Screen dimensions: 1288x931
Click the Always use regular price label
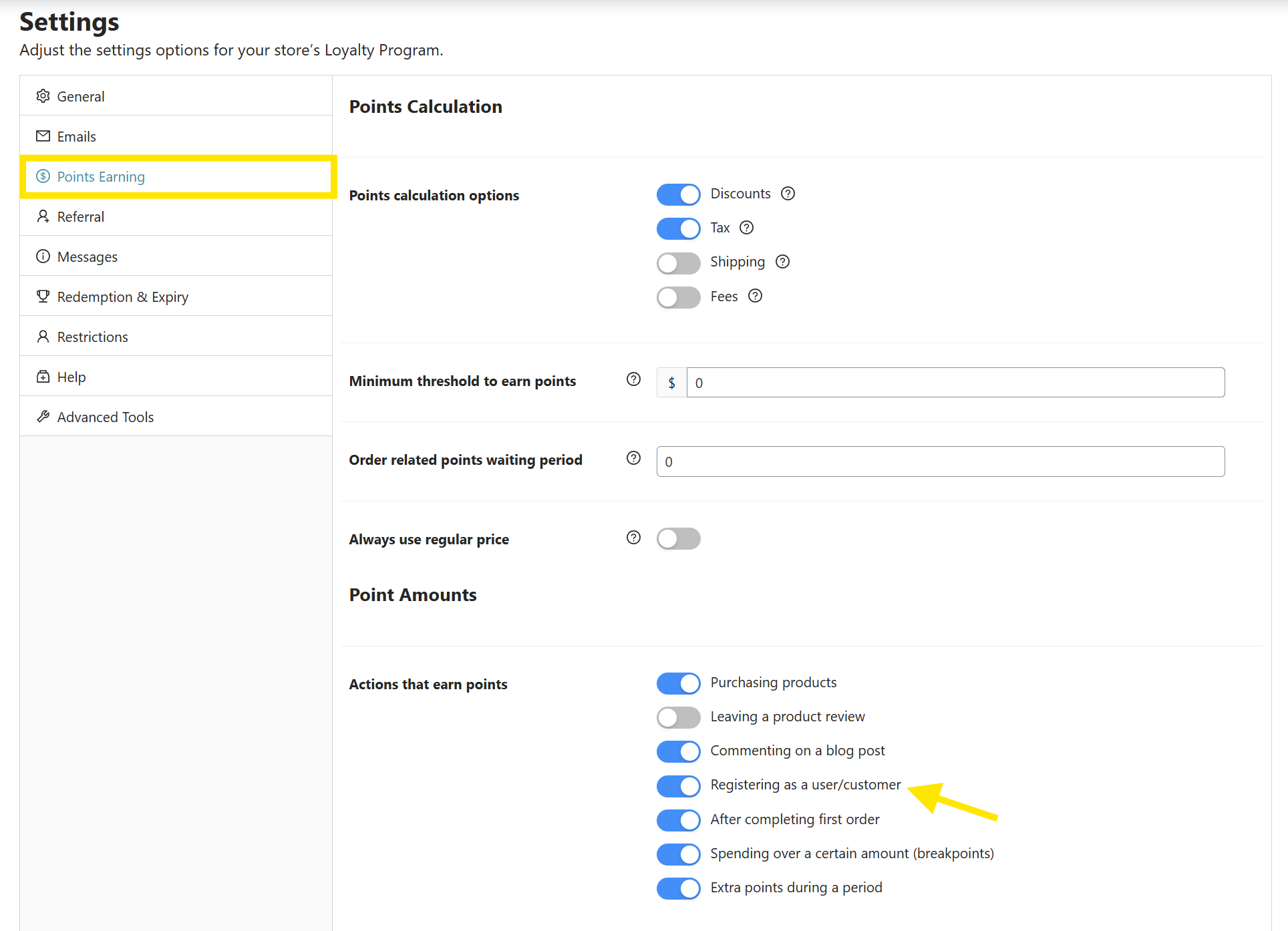click(429, 540)
